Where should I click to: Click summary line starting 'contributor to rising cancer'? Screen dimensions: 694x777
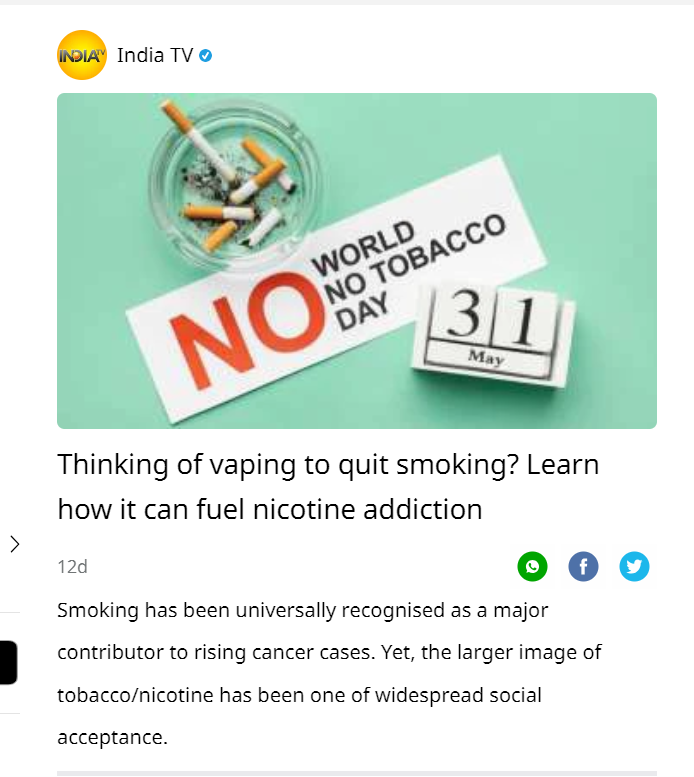pos(329,652)
